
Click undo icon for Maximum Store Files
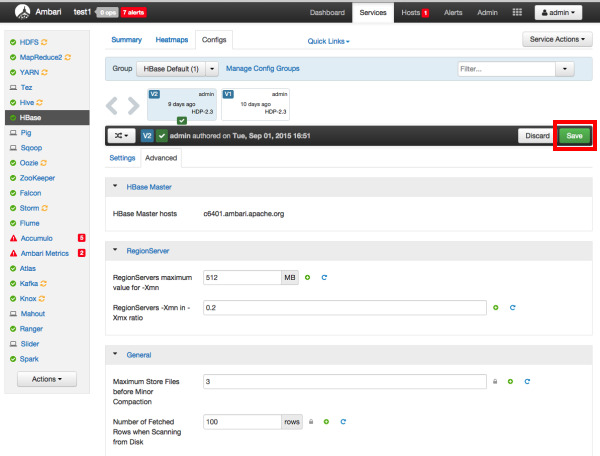tap(527, 381)
